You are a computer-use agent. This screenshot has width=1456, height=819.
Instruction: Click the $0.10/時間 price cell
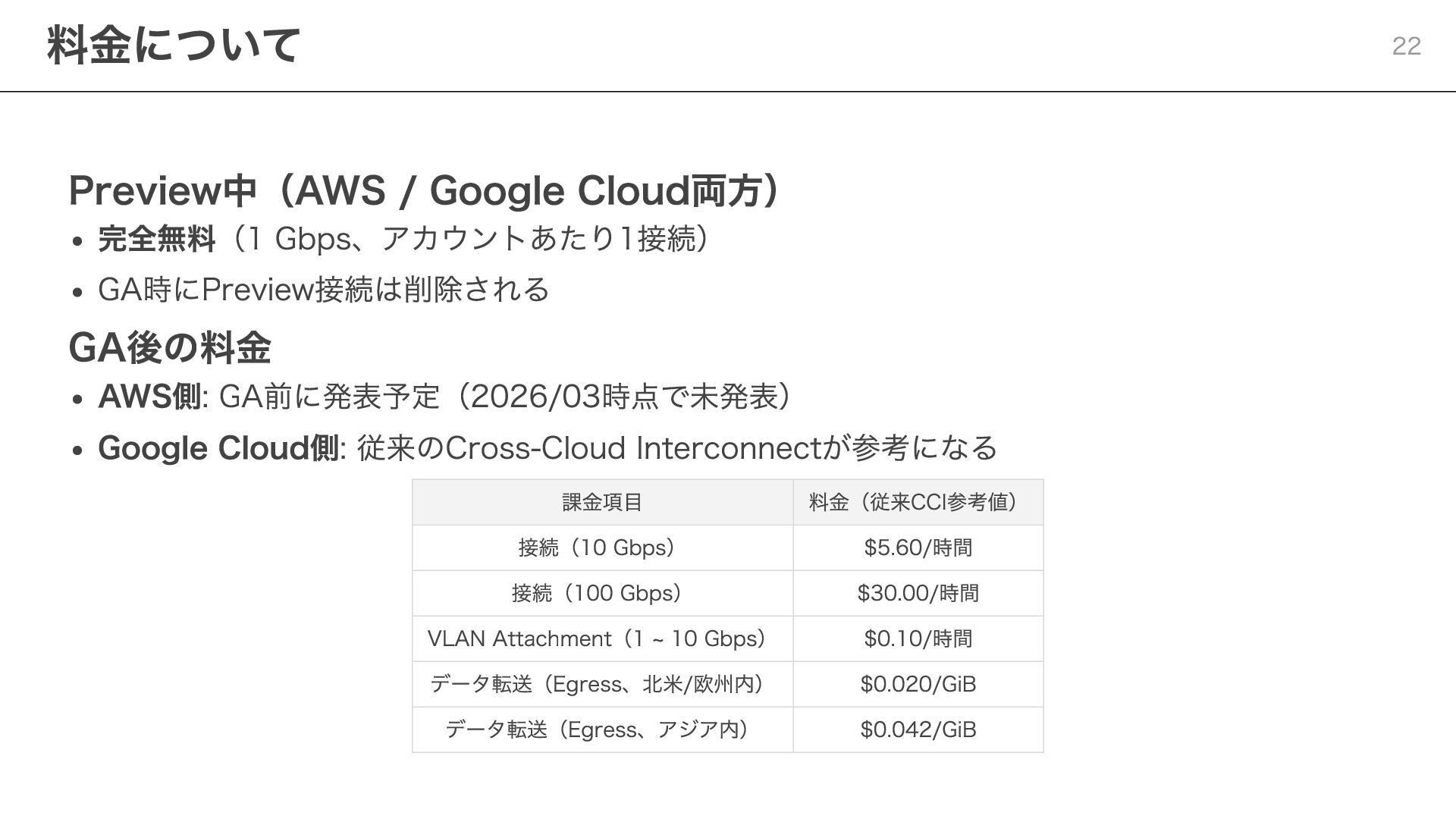(x=918, y=639)
